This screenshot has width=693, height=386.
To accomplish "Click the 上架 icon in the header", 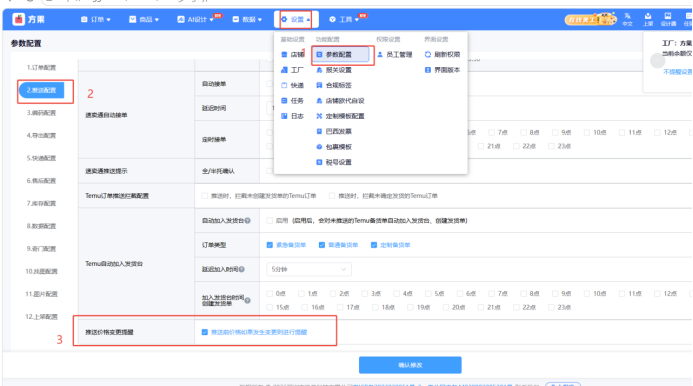I will [x=648, y=19].
